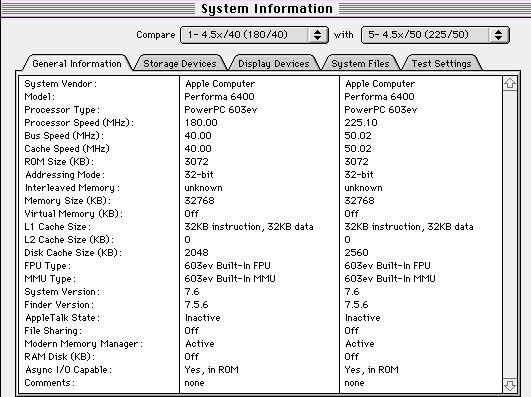Click the "Virtual Memory (KB):" label
This screenshot has height=397, width=531.
[73, 214]
